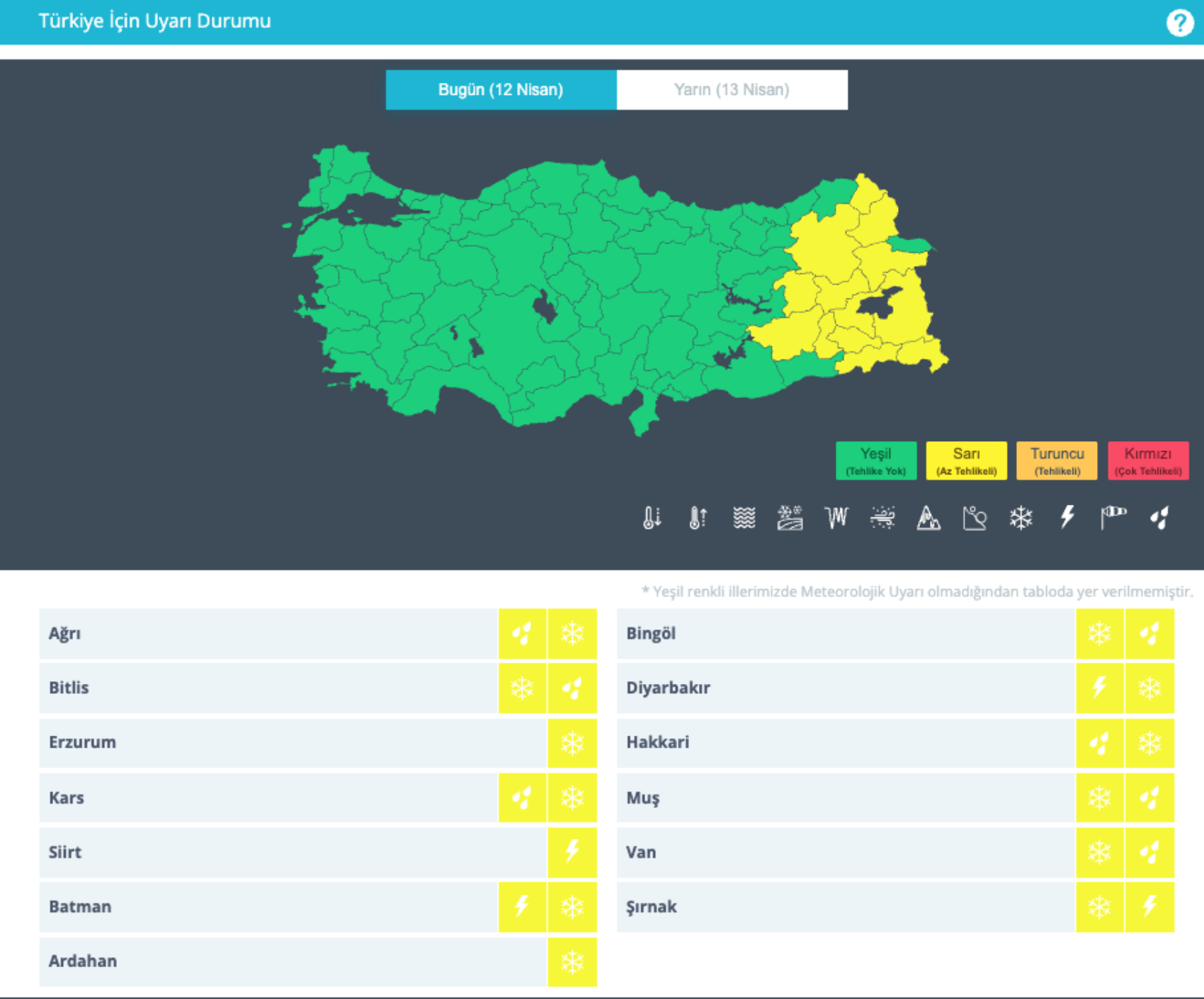Click the lightning bolt icon in the legend row
The height and width of the screenshot is (999, 1204).
coord(1067,518)
